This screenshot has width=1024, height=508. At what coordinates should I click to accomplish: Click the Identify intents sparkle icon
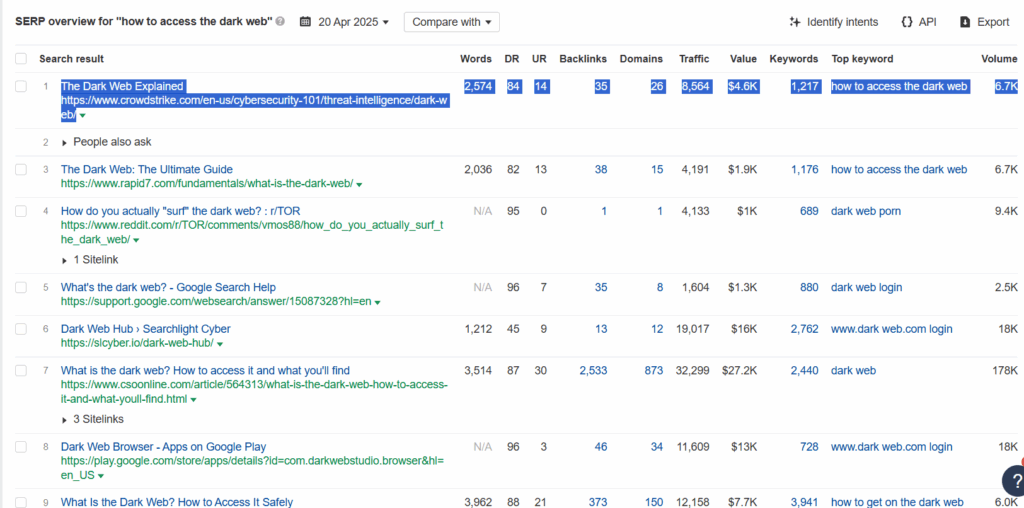795,22
